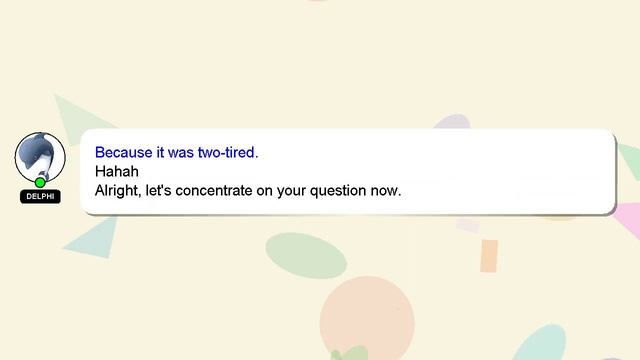This screenshot has width=640, height=360.
Task: Click the teal ellipse at bottom right
Action: point(541,343)
